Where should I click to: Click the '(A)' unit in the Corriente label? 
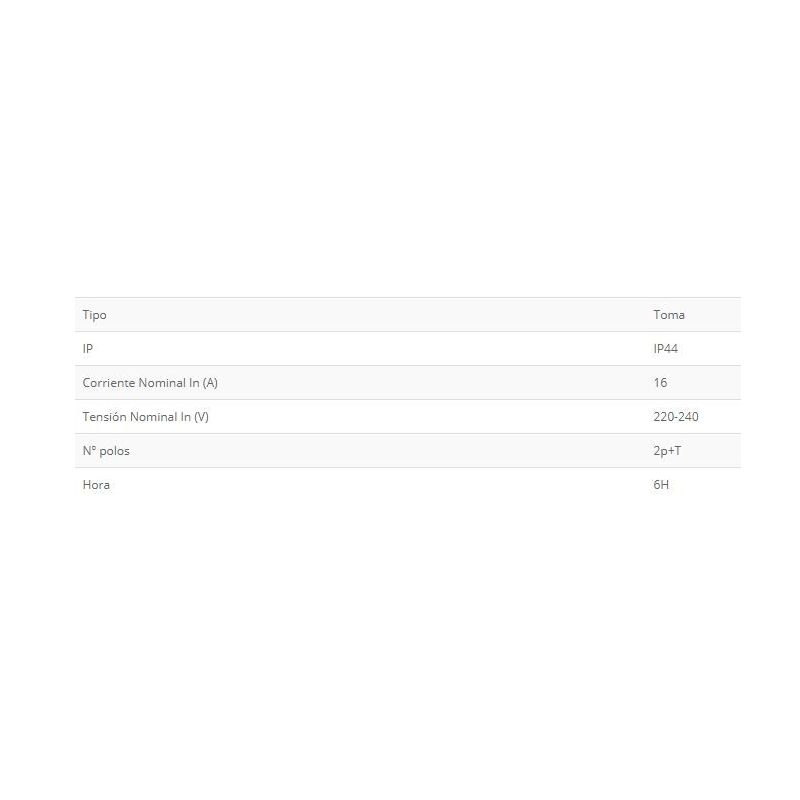[x=209, y=383]
